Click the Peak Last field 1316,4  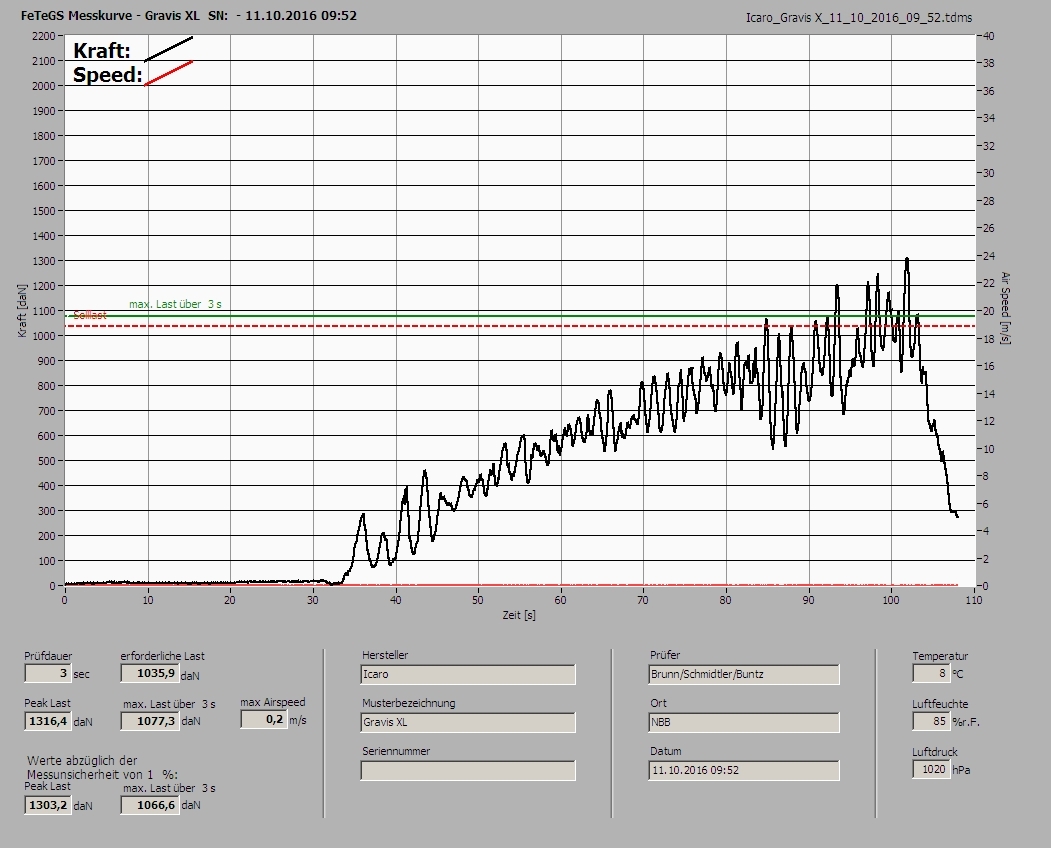click(48, 721)
